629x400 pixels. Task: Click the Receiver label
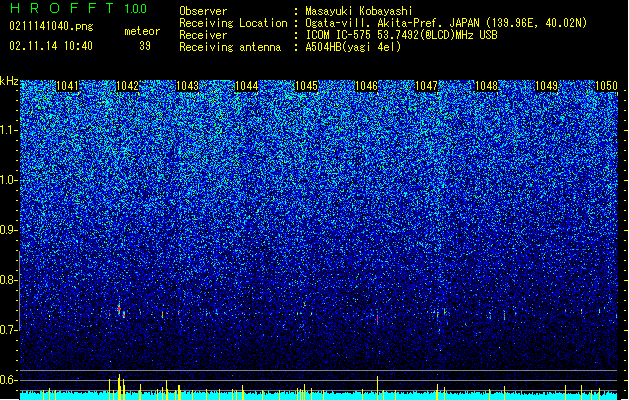point(203,35)
